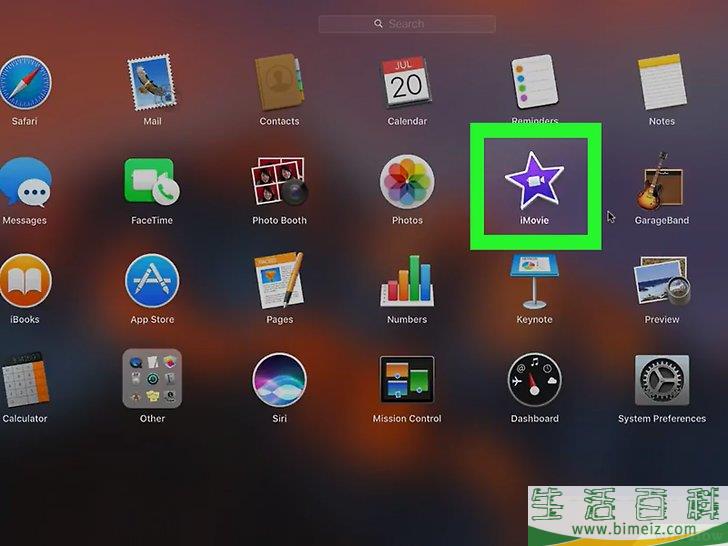Viewport: 728px width, 546px height.
Task: Click the "FaceTime" label text
Action: click(x=152, y=221)
